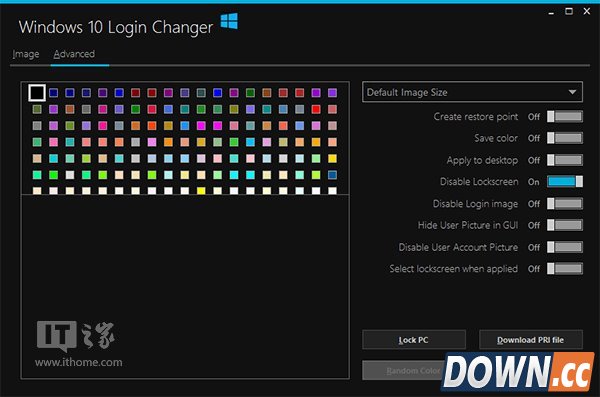The height and width of the screenshot is (397, 600).
Task: Click the 'Windows 10 Login Changer' title text
Action: coord(116,27)
